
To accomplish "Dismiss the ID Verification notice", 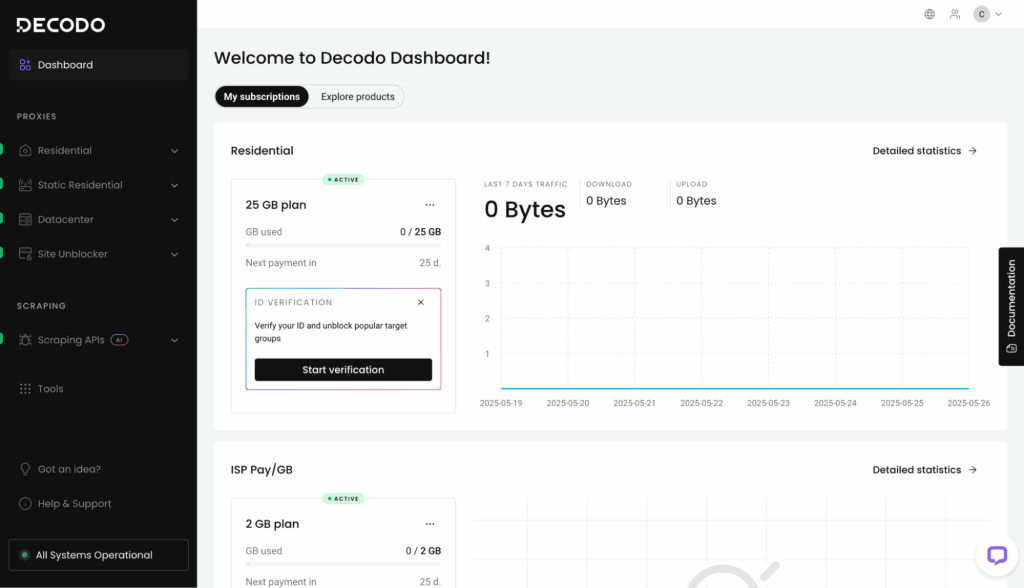I will pos(421,301).
